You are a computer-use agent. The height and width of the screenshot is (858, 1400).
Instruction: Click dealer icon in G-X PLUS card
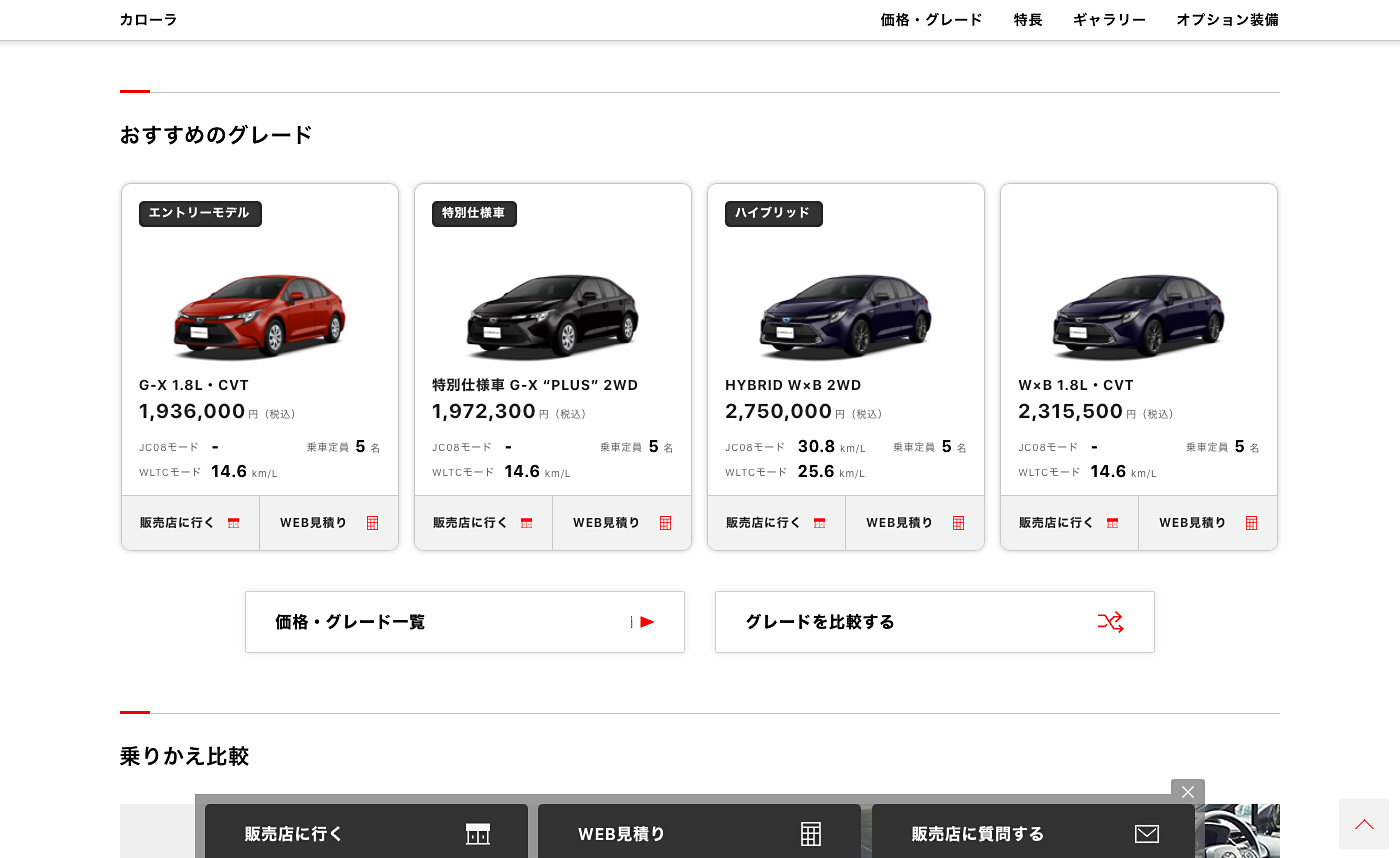click(x=527, y=523)
